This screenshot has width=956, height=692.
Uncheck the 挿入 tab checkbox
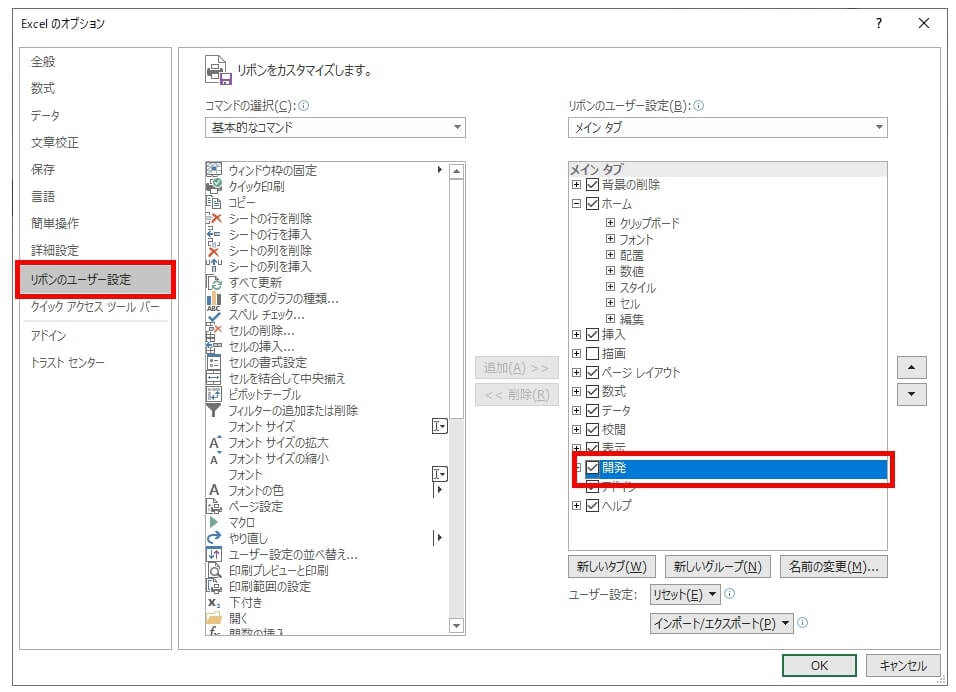point(592,334)
